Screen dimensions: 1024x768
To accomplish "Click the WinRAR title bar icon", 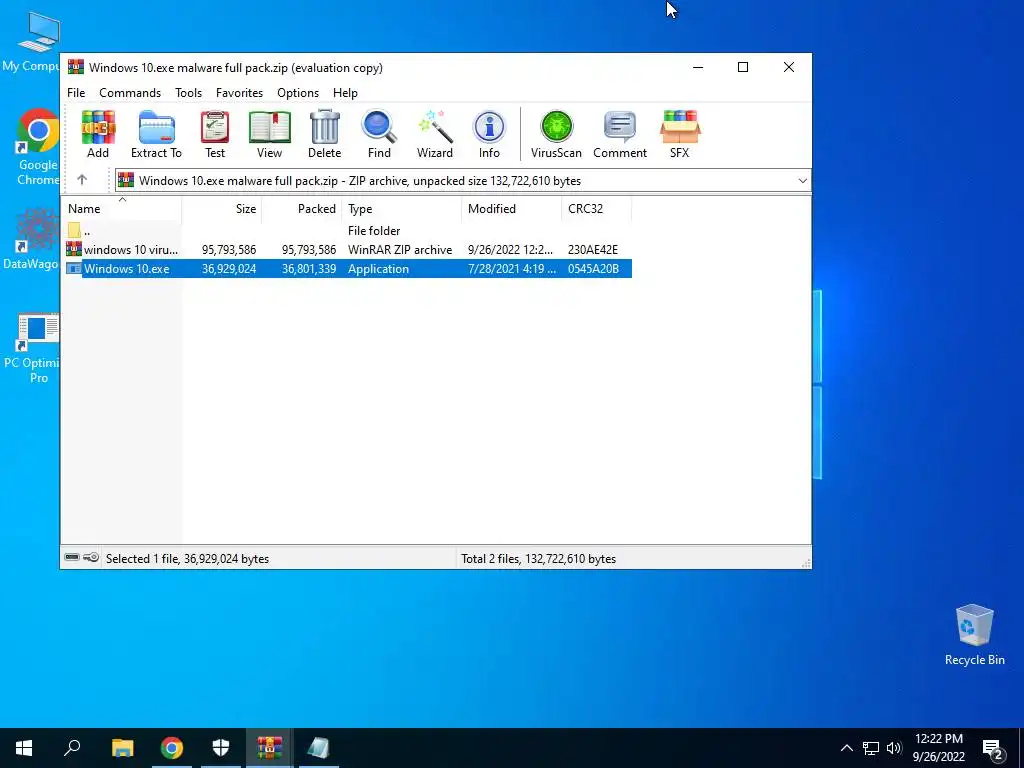I will [x=76, y=67].
